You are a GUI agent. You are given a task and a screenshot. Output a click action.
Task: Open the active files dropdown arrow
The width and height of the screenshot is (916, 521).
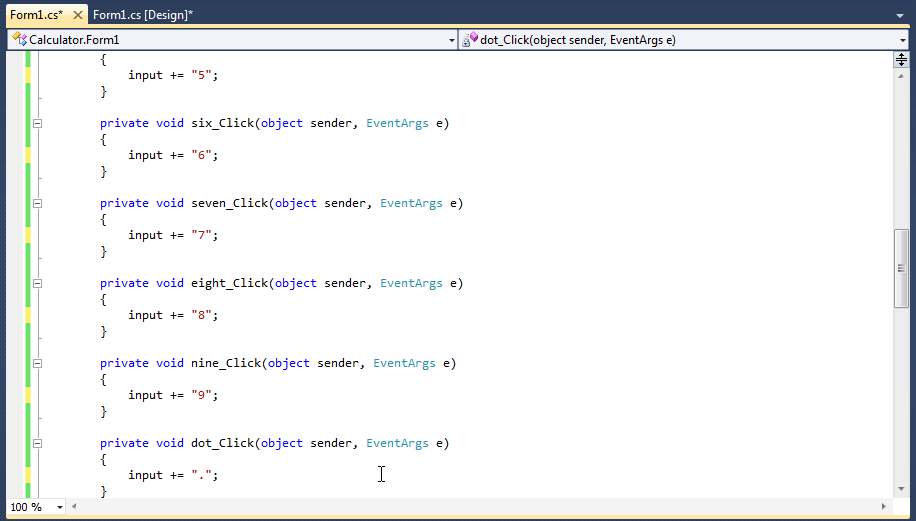coord(900,16)
